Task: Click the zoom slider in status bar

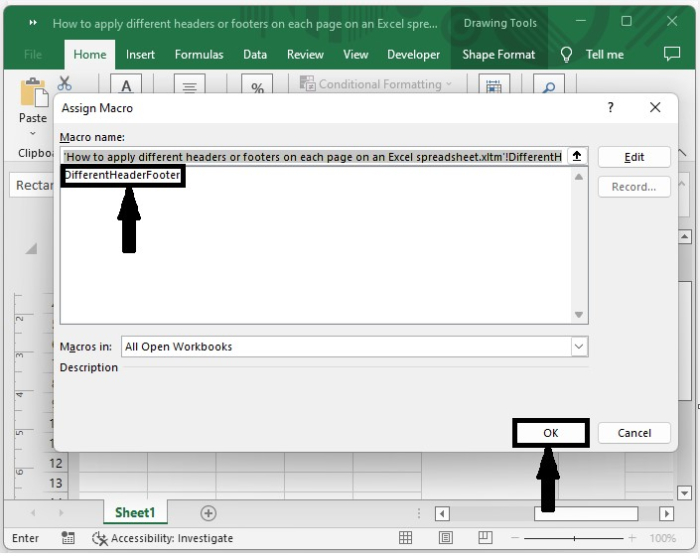Action: pyautogui.click(x=574, y=538)
